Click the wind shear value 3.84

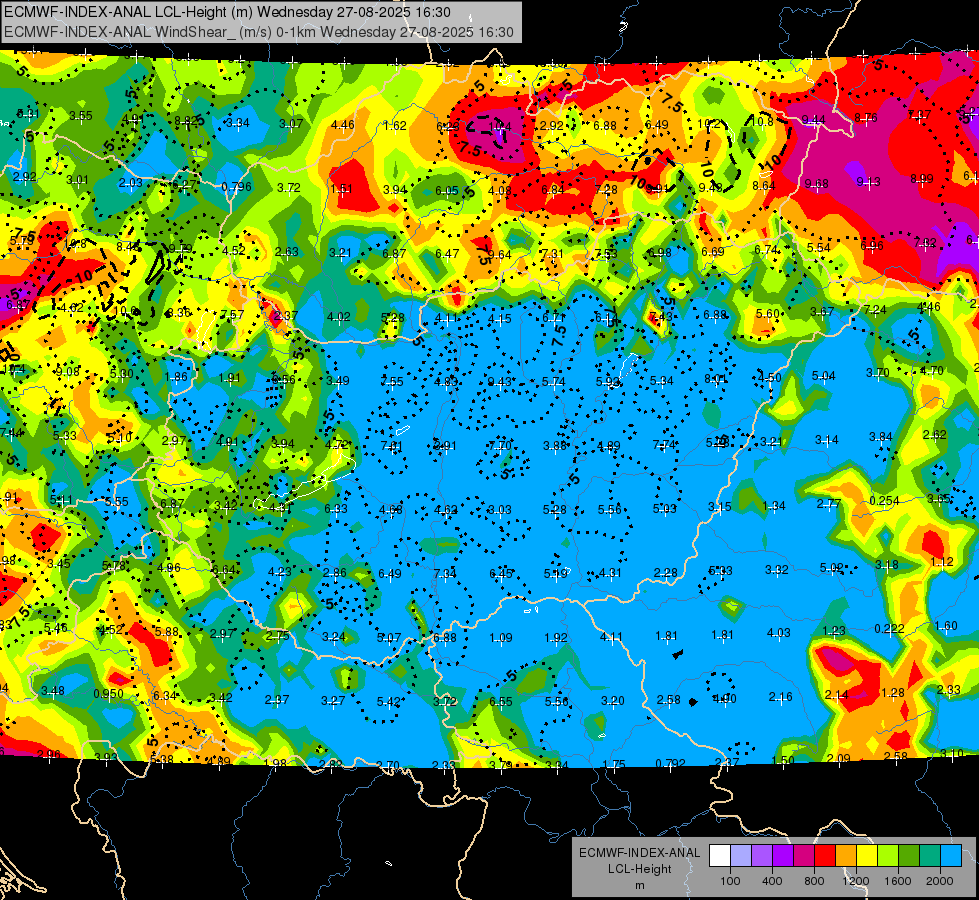coord(880,437)
